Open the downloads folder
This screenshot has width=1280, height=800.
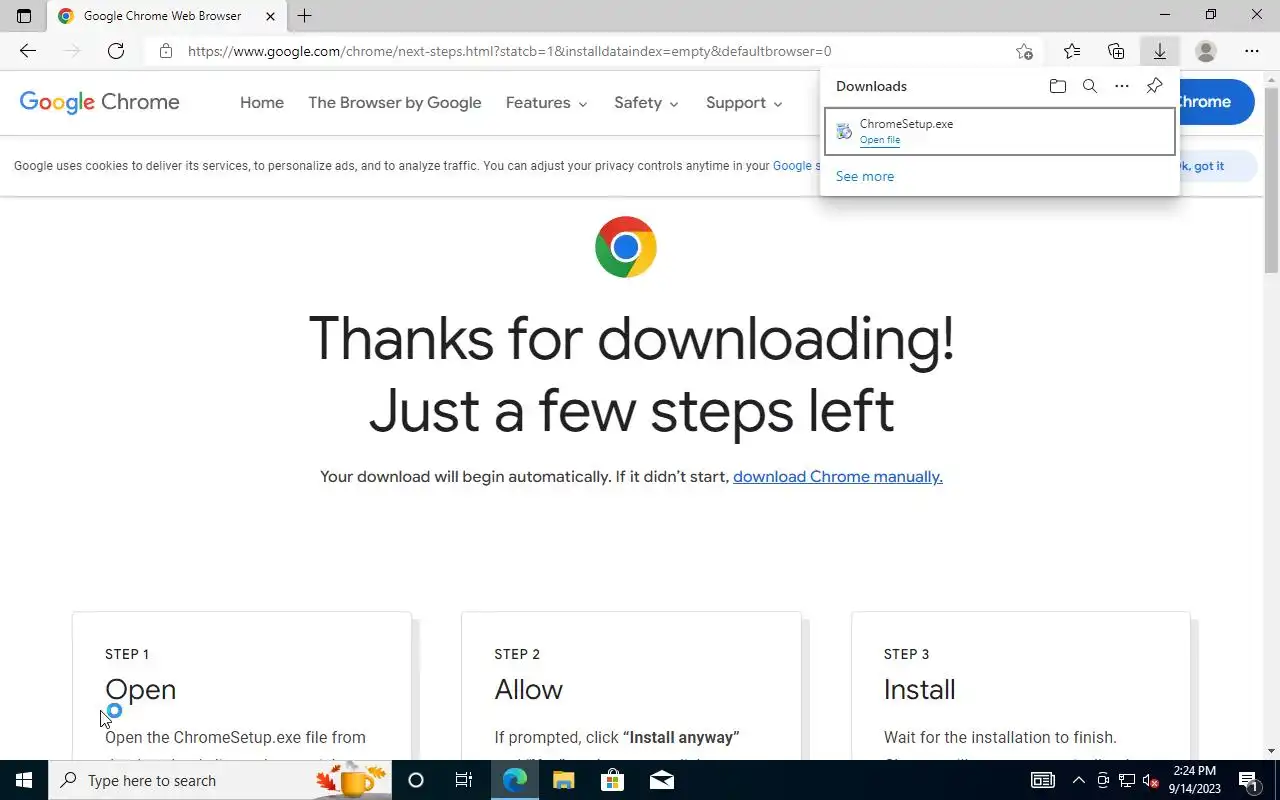(x=1058, y=86)
